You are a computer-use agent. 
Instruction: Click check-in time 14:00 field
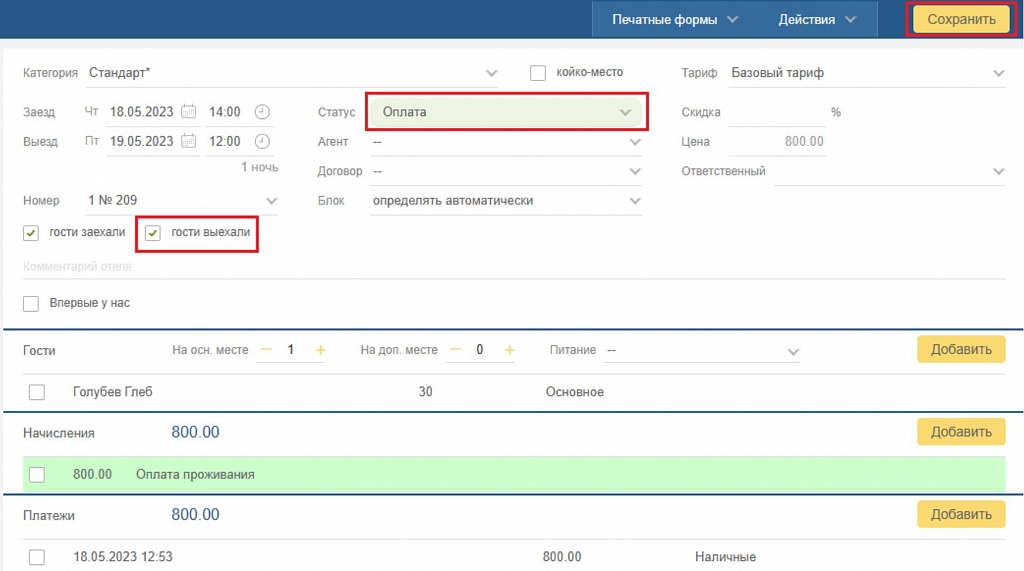225,112
